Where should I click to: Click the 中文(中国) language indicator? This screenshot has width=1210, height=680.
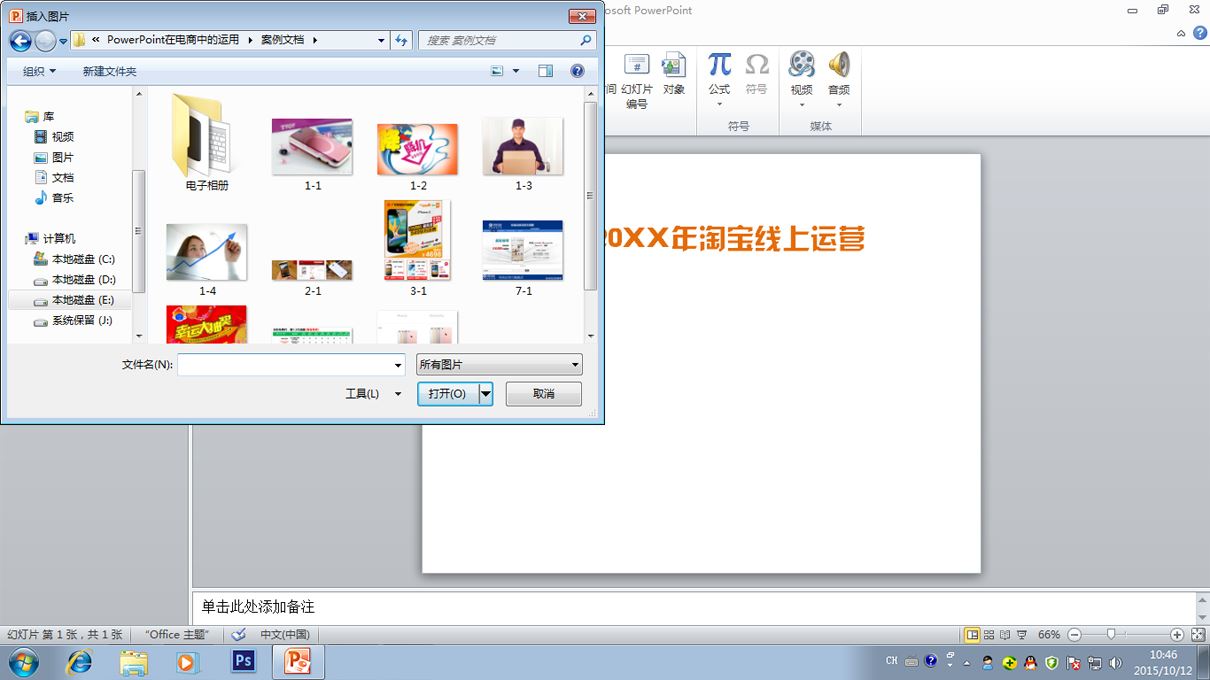click(x=285, y=635)
